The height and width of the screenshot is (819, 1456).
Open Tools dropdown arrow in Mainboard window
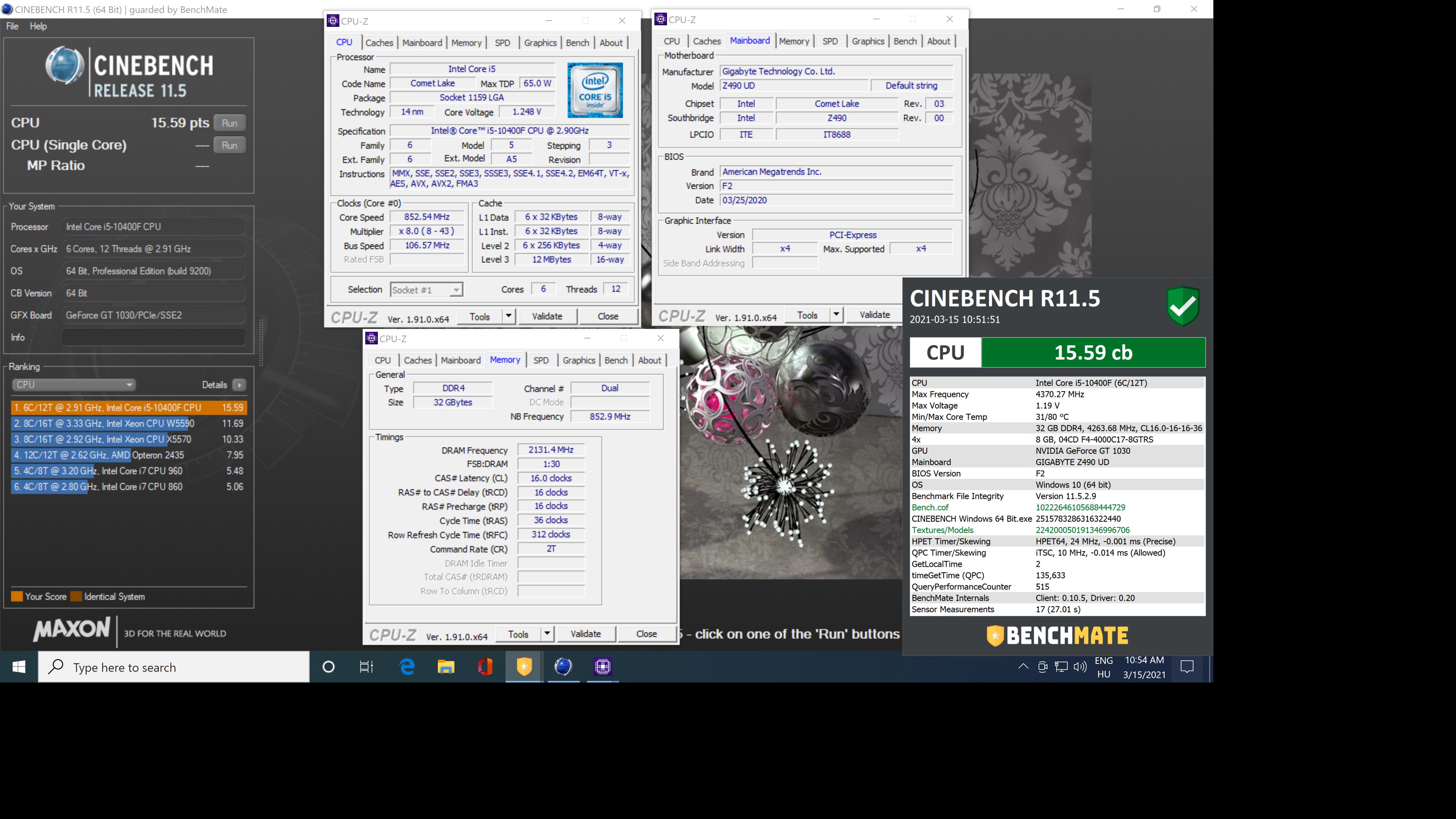836,315
